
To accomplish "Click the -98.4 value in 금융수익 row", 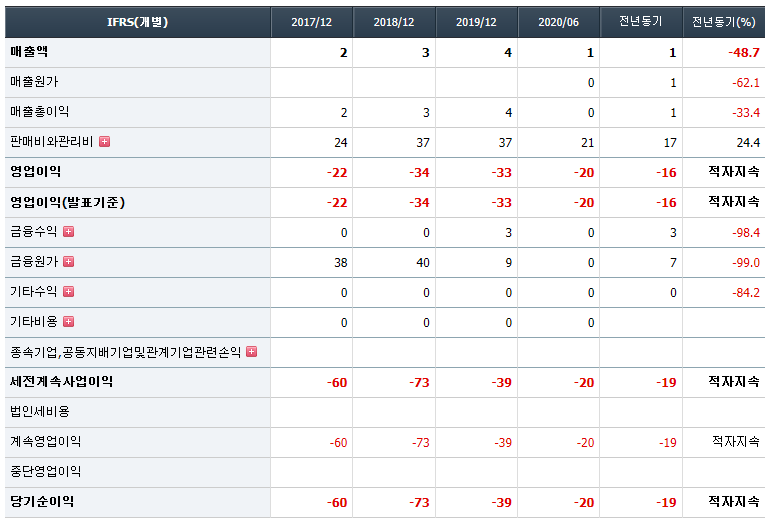I will 746,233.
